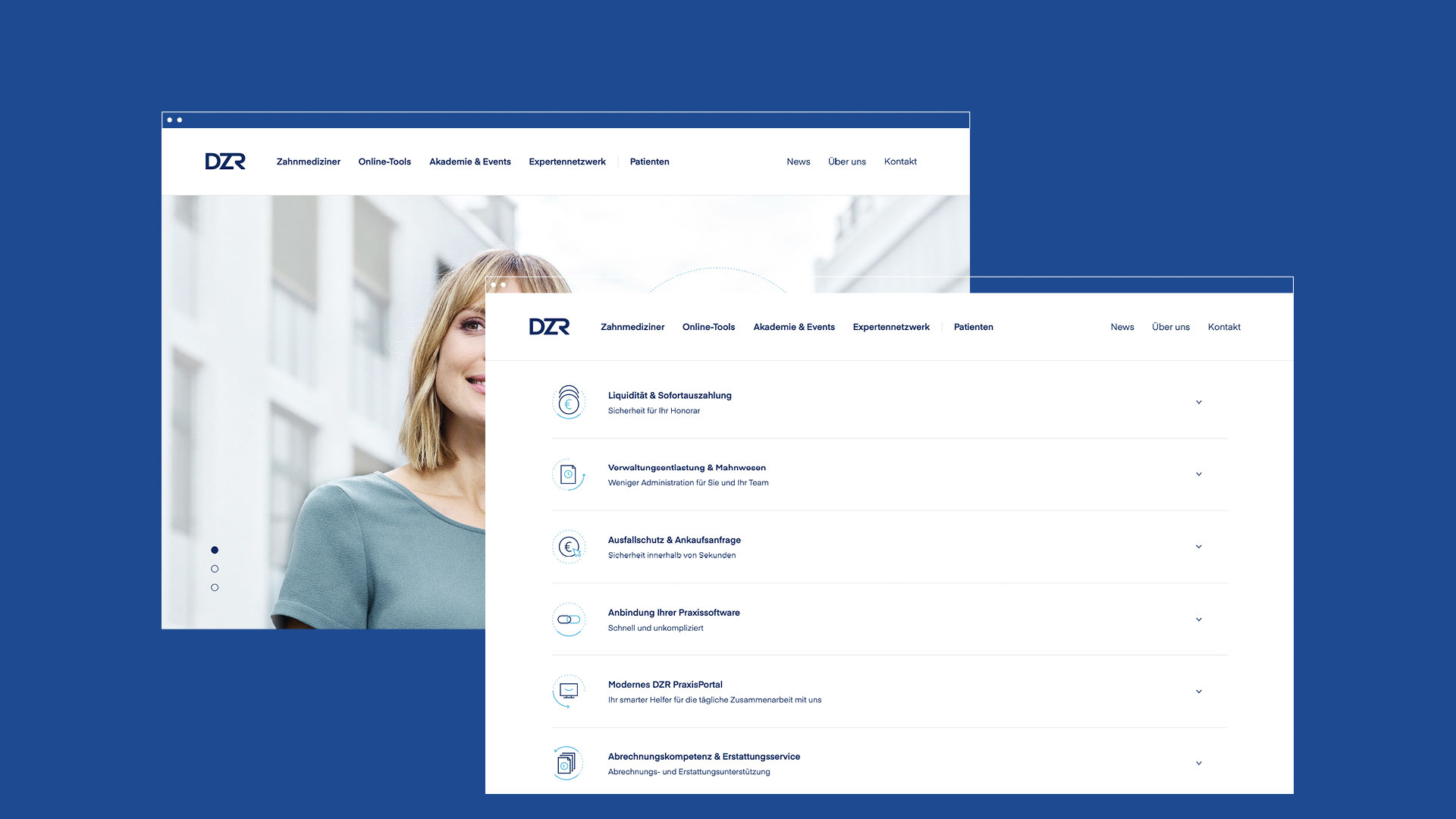The height and width of the screenshot is (819, 1456).
Task: Click the 'Sicherheit für Ihr Honorar' subtitle
Action: [654, 411]
